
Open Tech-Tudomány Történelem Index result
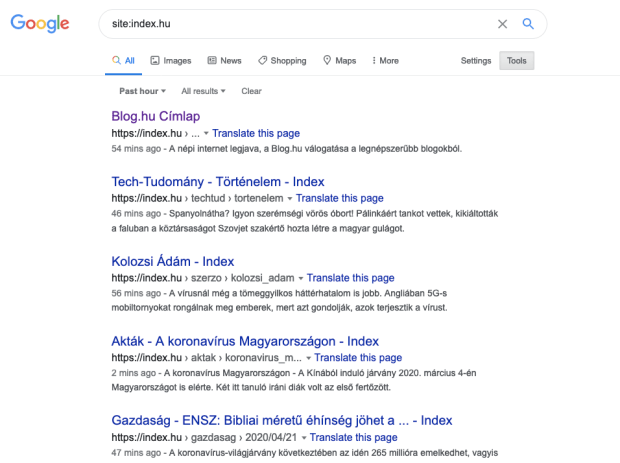[217, 182]
